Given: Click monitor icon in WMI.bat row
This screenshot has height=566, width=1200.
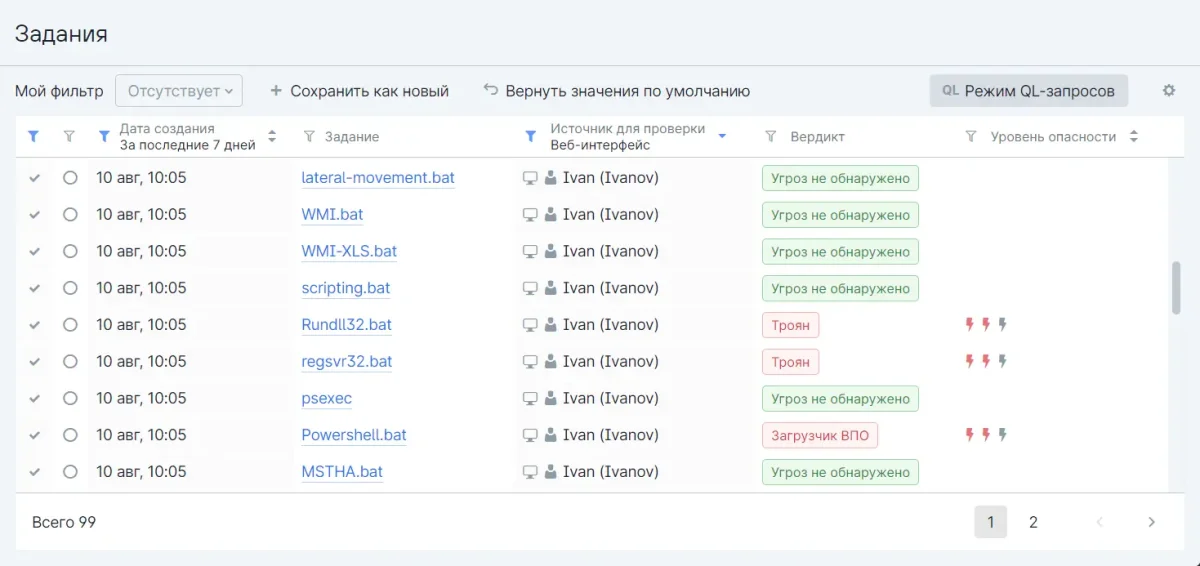Looking at the screenshot, I should [530, 215].
